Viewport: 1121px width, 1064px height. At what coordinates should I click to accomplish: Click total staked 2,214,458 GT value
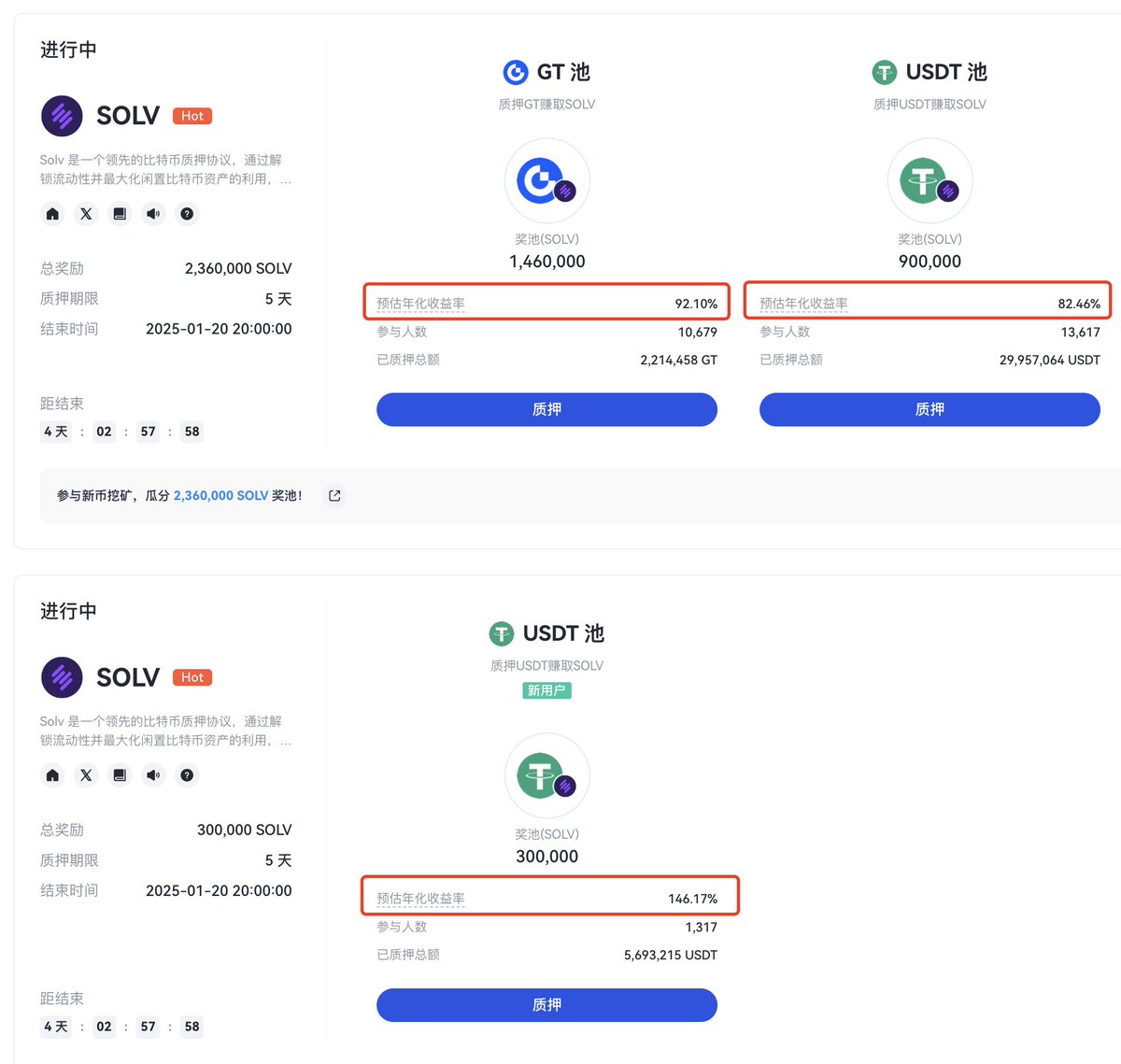[678, 360]
